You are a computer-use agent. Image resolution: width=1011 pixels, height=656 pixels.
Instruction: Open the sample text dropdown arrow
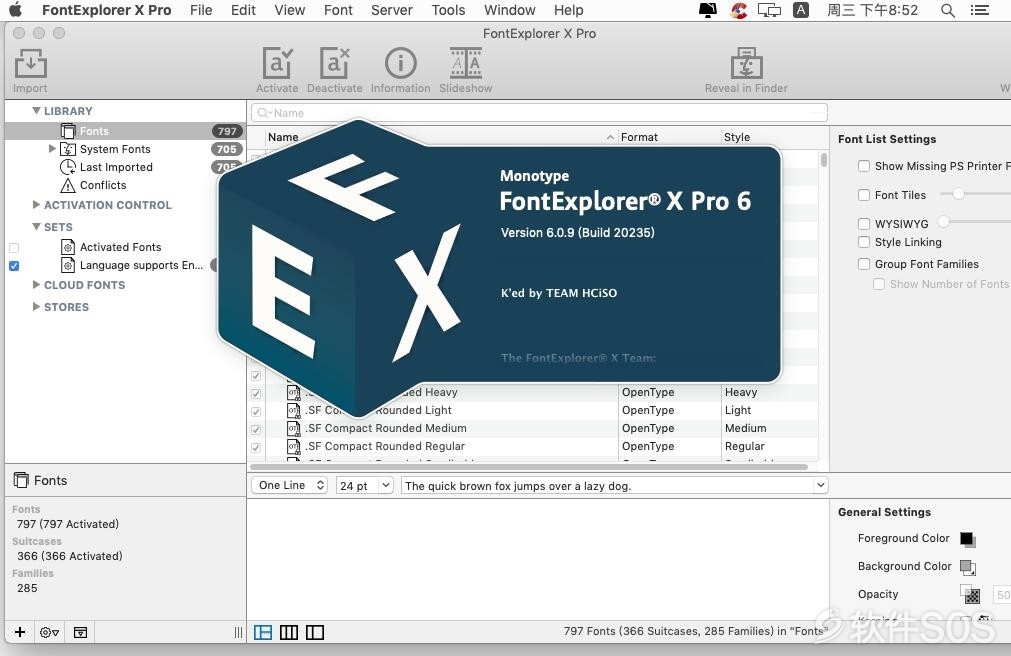pos(820,485)
